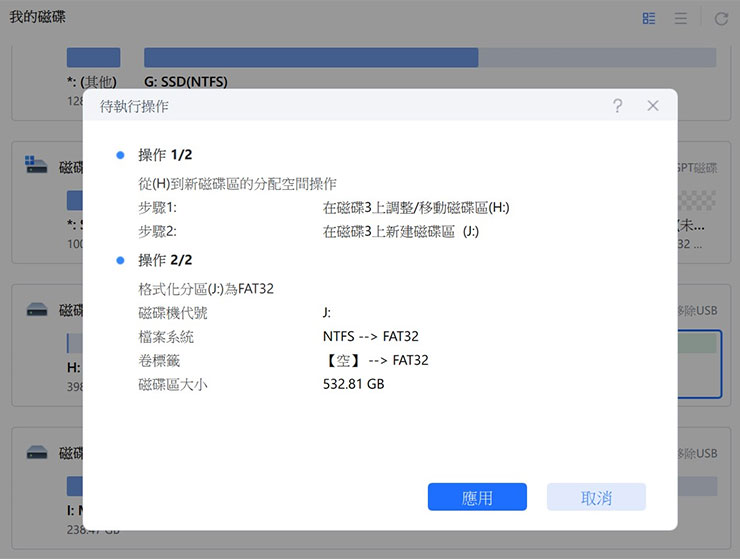Click the GPT磁碟 label
740x559 pixels.
[697, 168]
